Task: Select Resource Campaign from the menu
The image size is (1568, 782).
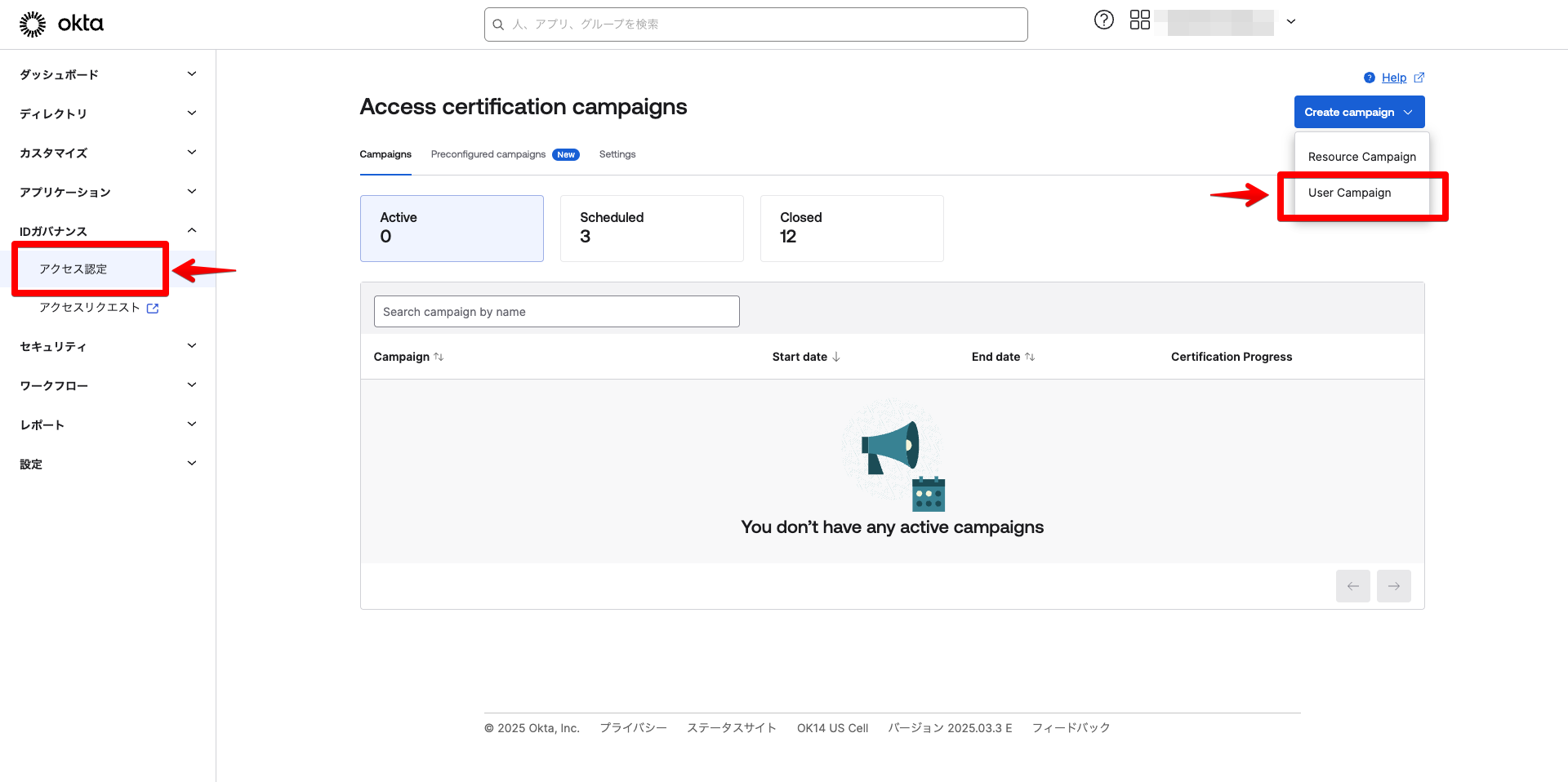Action: click(x=1361, y=156)
